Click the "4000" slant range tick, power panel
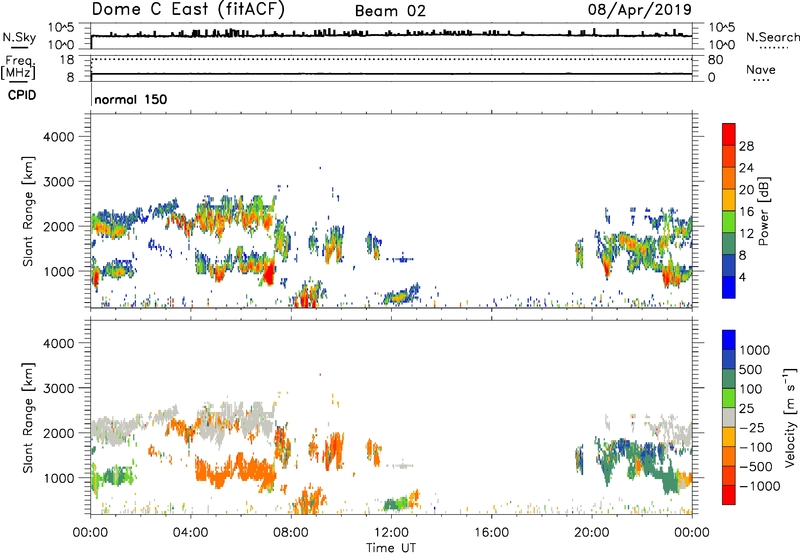 coord(59,137)
